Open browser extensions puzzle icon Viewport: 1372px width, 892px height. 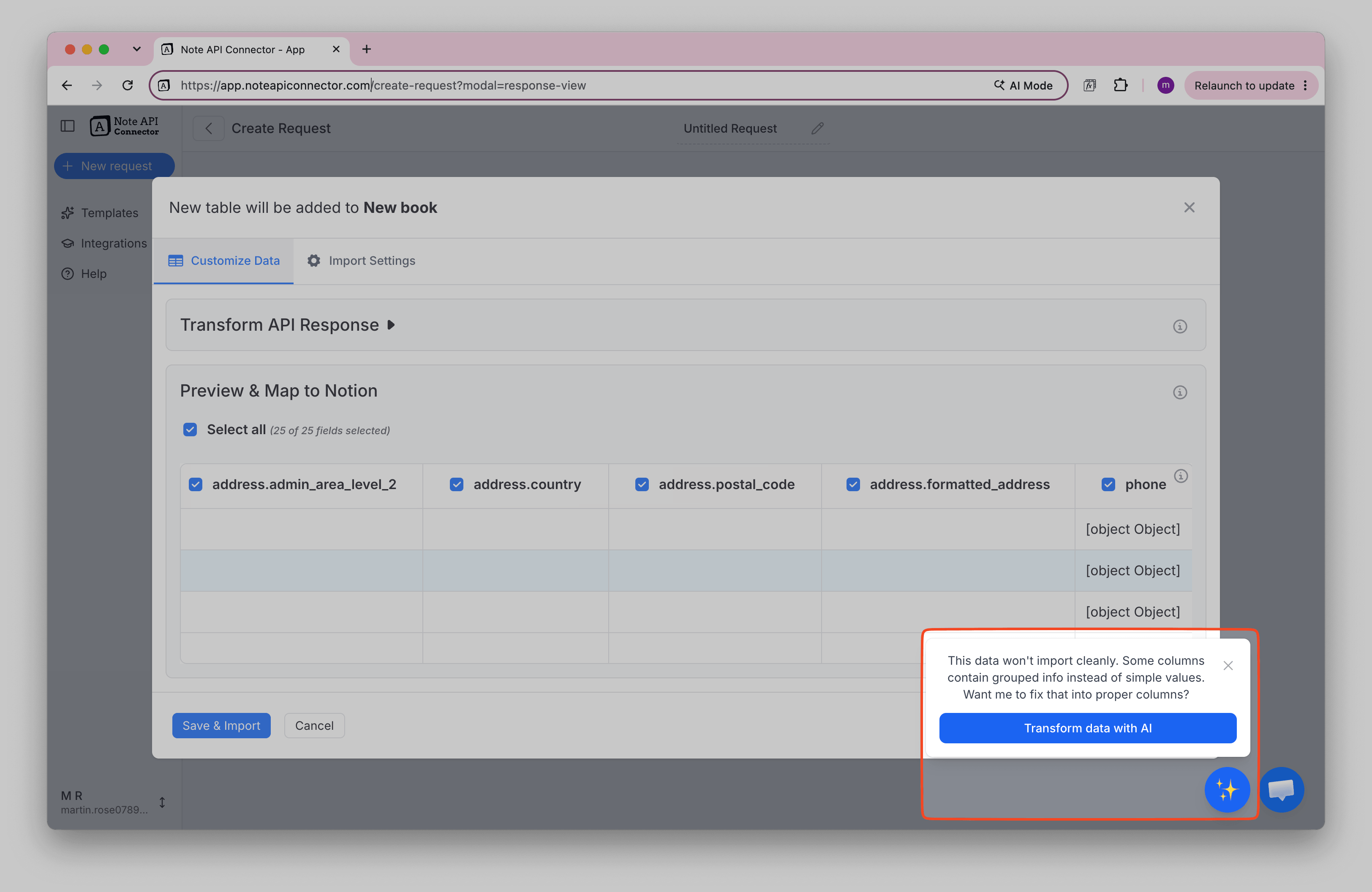pyautogui.click(x=1120, y=85)
